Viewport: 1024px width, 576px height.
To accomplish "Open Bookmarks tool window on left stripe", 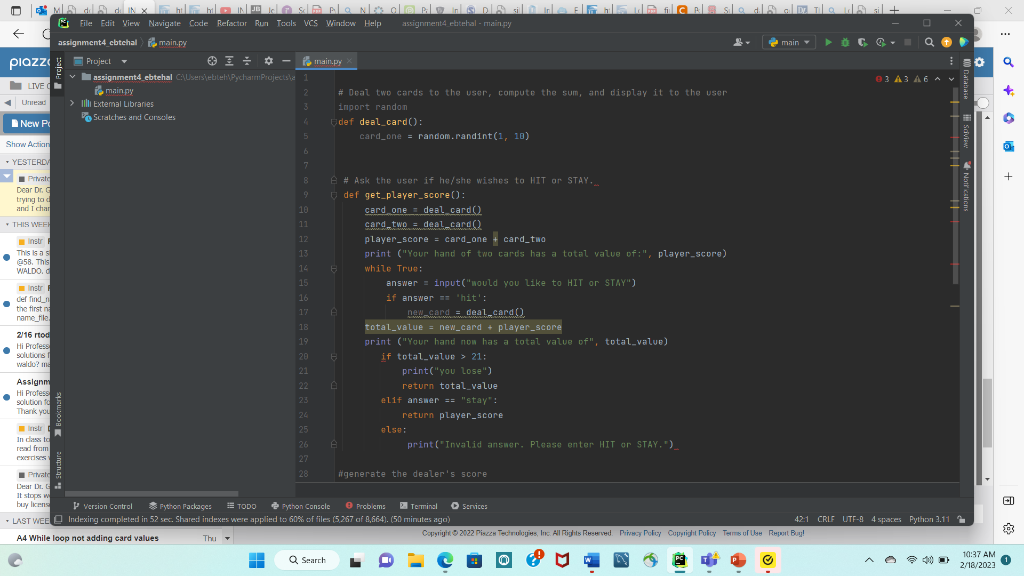I will pyautogui.click(x=58, y=415).
